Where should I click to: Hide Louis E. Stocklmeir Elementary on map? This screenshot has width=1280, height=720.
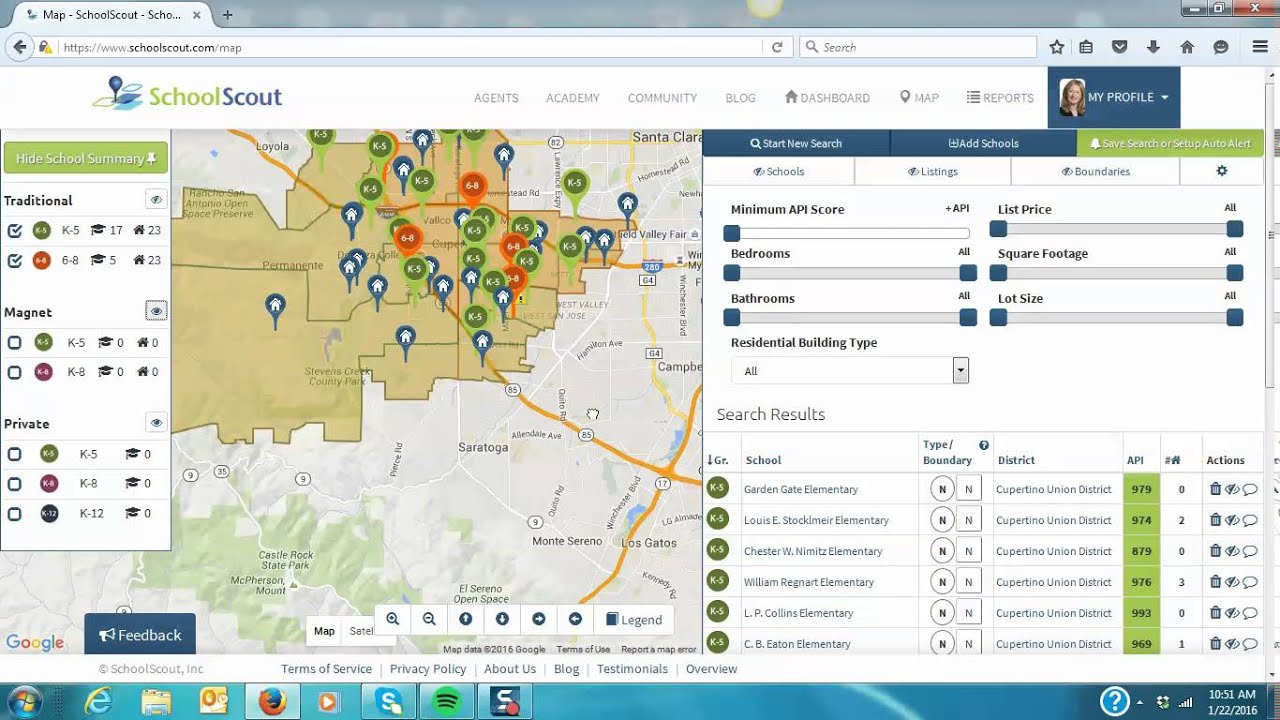click(x=1232, y=520)
